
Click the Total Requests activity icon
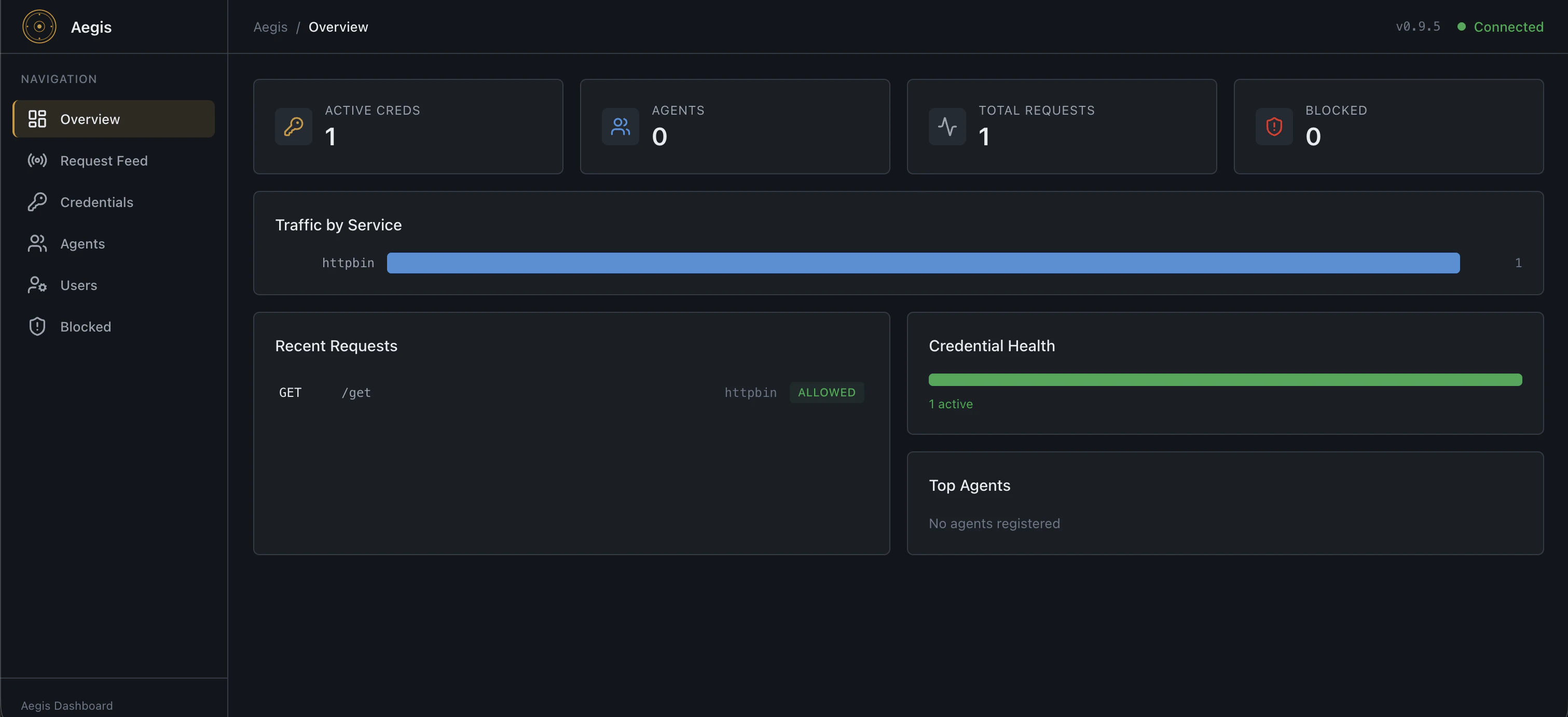click(947, 127)
